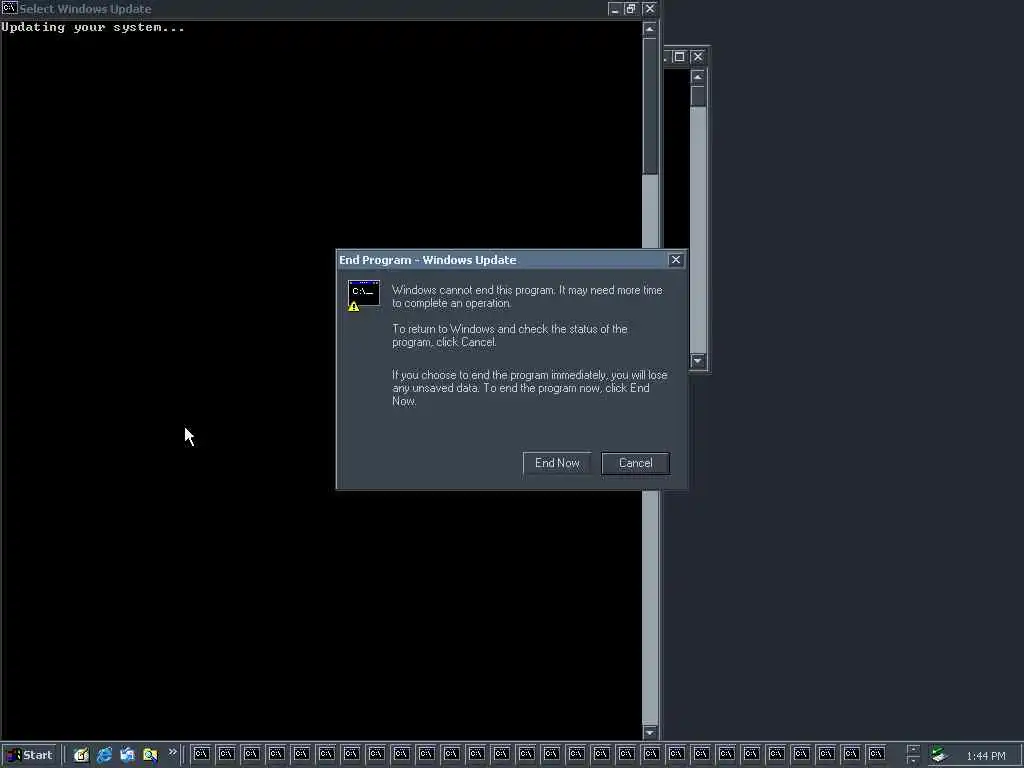Minimize the Select Windows Update console window

[x=615, y=9]
